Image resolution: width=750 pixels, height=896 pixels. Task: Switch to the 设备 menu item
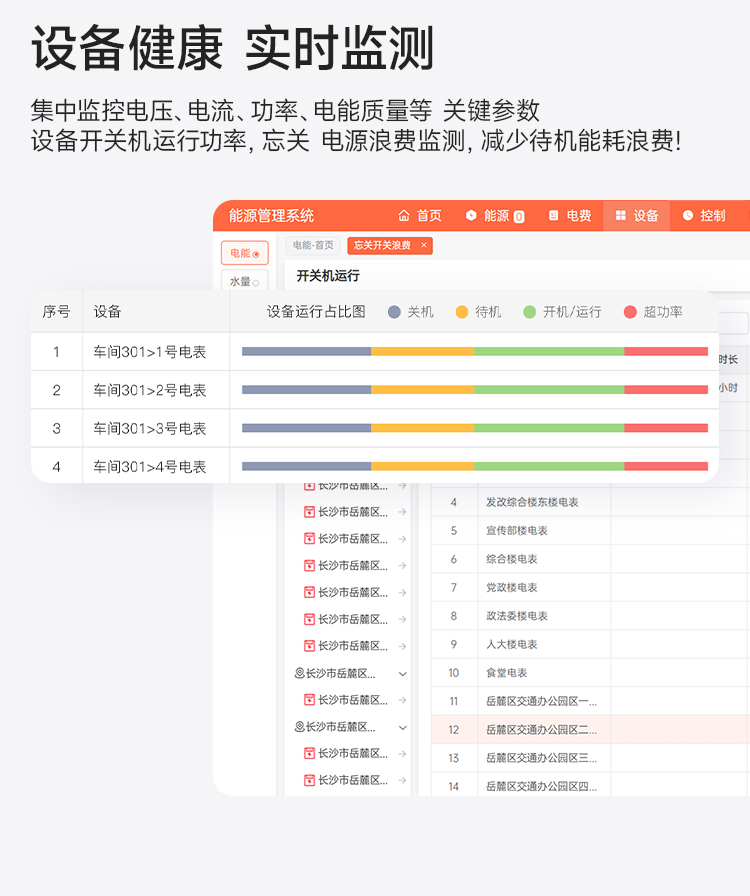(x=636, y=215)
